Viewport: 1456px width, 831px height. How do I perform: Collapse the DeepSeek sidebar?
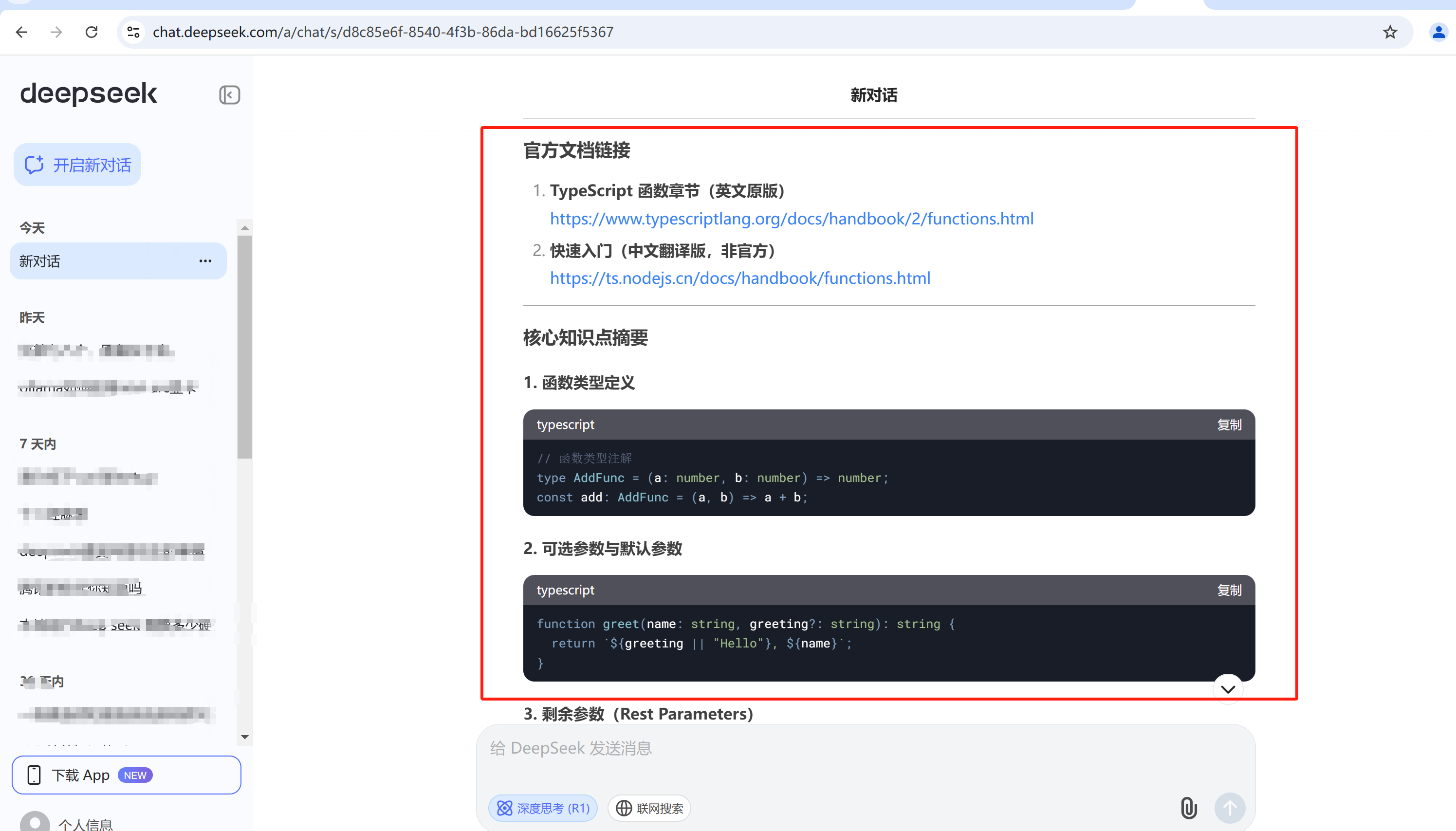[x=229, y=95]
